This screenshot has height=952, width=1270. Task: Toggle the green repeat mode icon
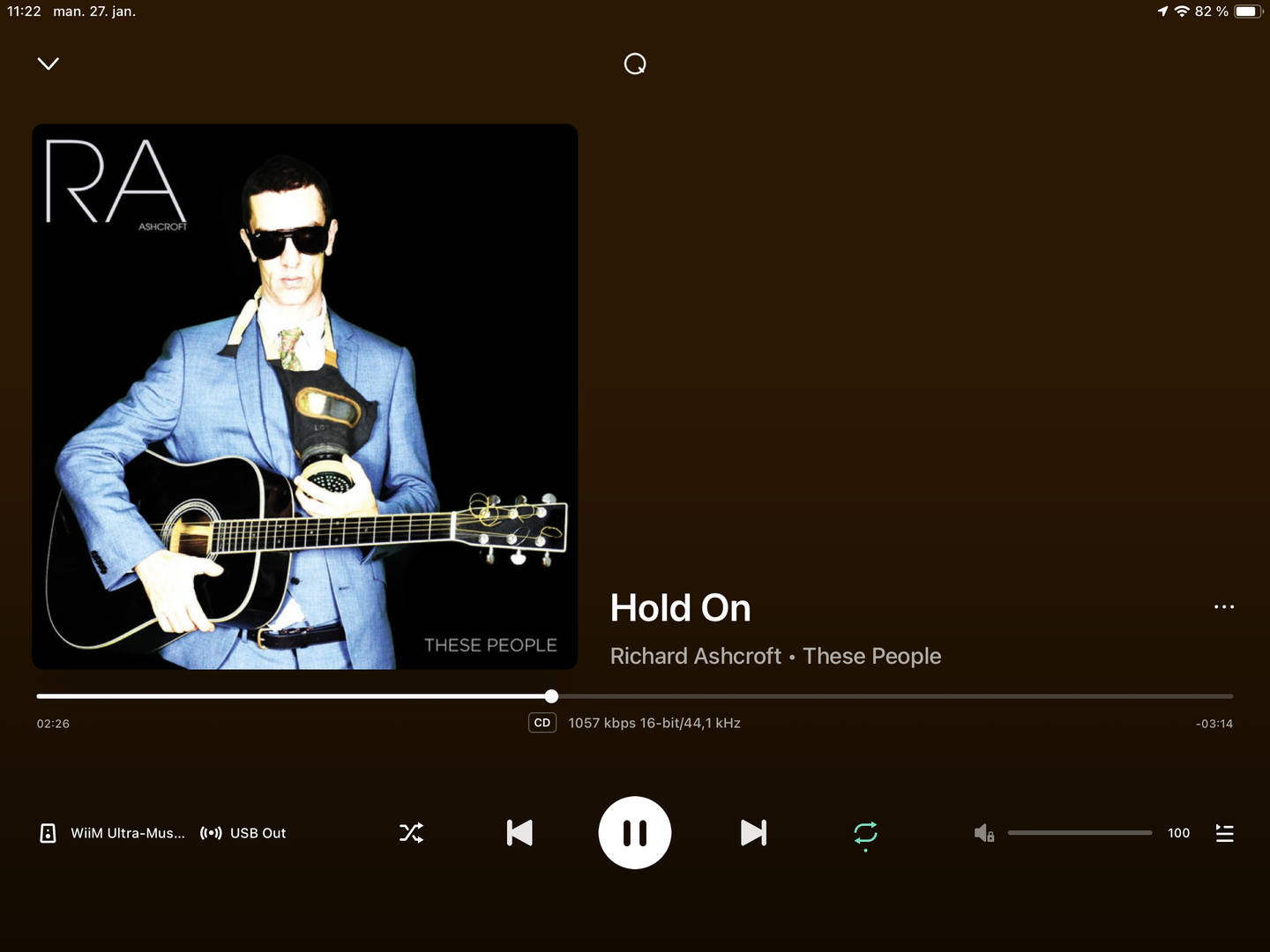point(865,834)
